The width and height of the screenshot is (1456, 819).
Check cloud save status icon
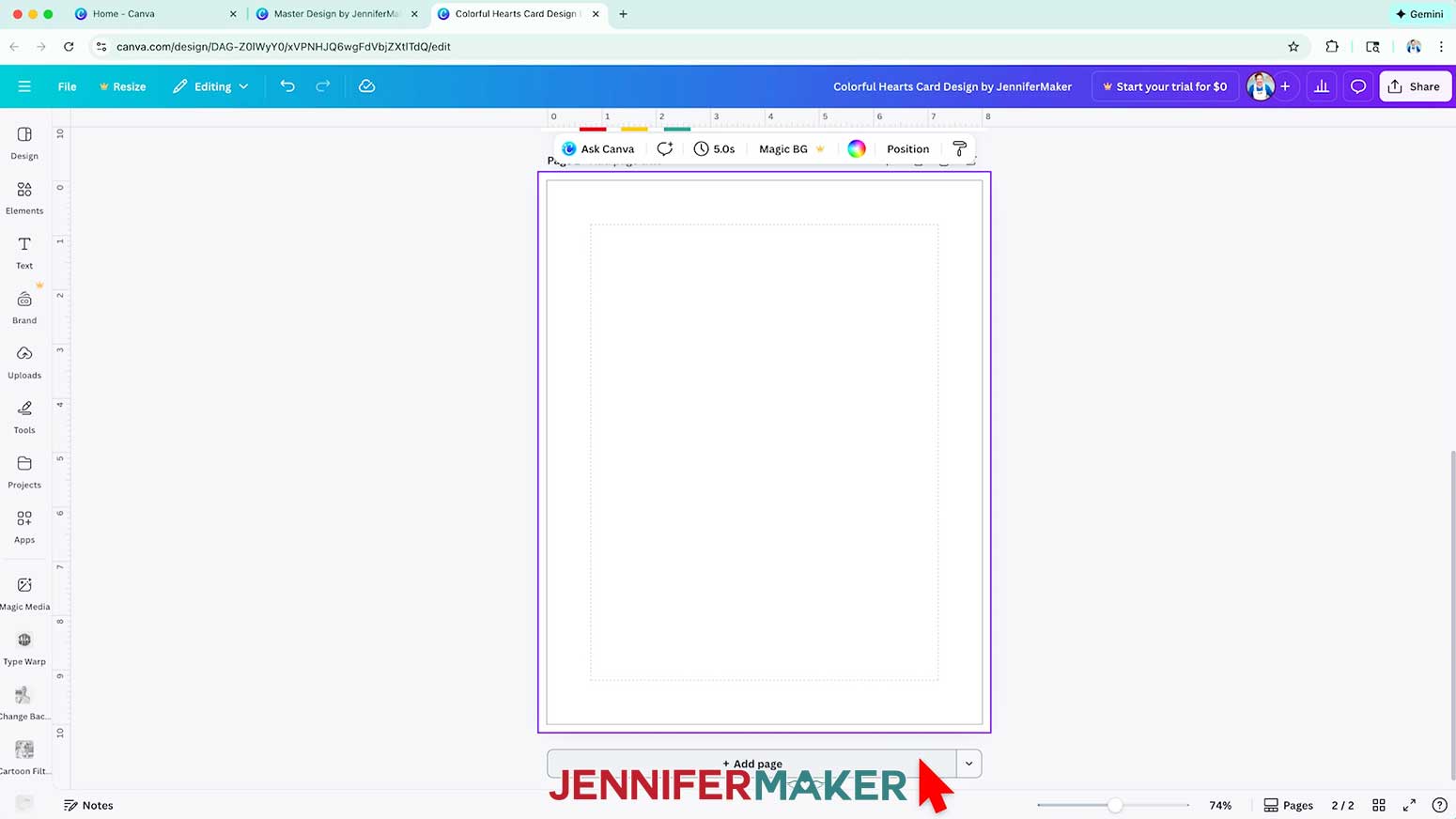click(x=367, y=86)
